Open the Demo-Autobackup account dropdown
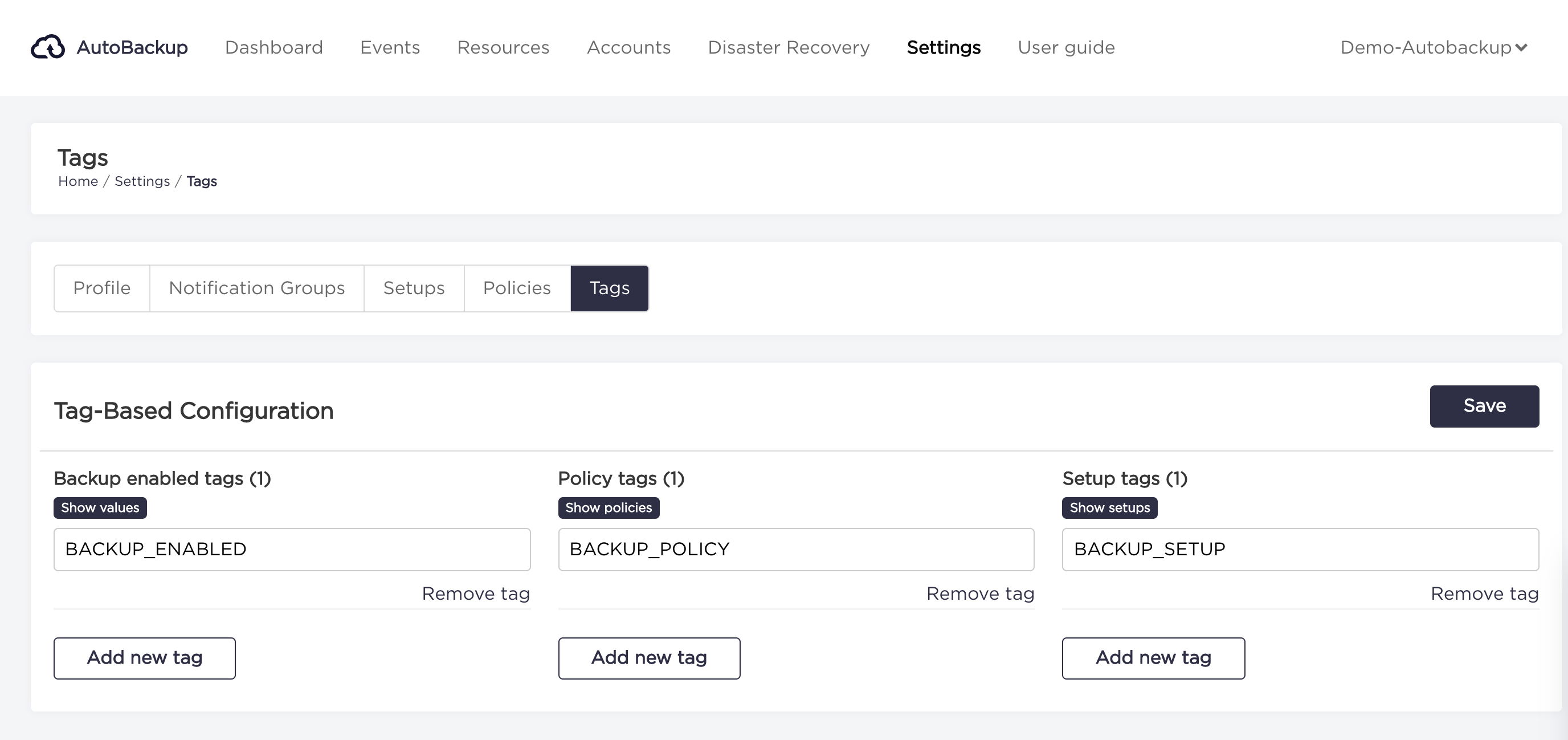The width and height of the screenshot is (1568, 740). pyautogui.click(x=1433, y=47)
